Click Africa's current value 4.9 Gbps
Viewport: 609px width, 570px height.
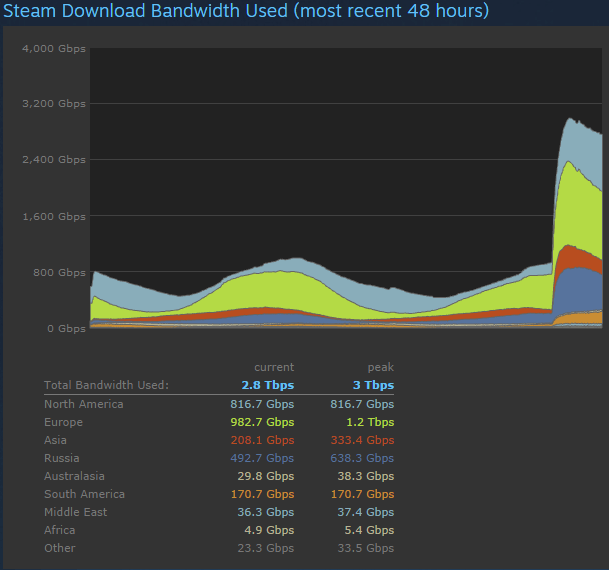[x=269, y=530]
